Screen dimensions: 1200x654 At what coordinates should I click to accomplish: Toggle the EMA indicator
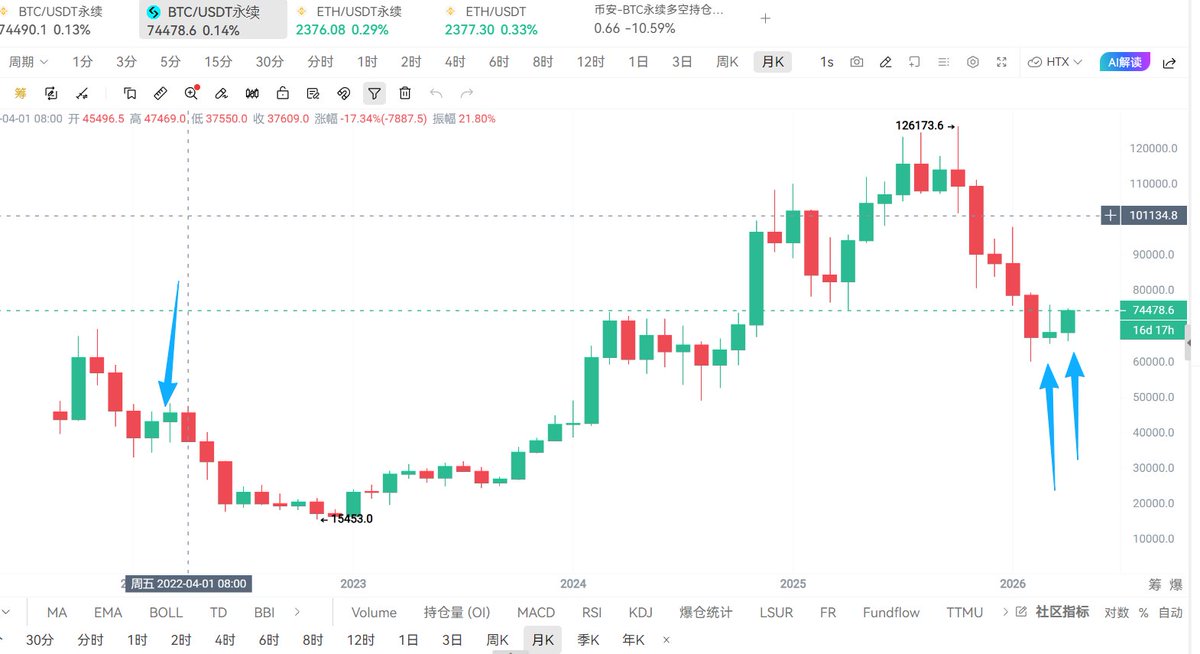108,612
